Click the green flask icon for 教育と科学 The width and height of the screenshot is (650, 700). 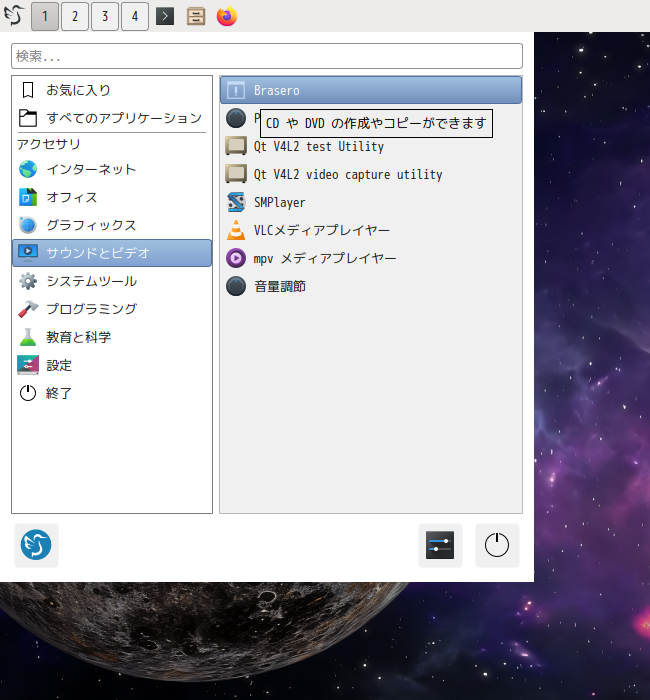(28, 337)
